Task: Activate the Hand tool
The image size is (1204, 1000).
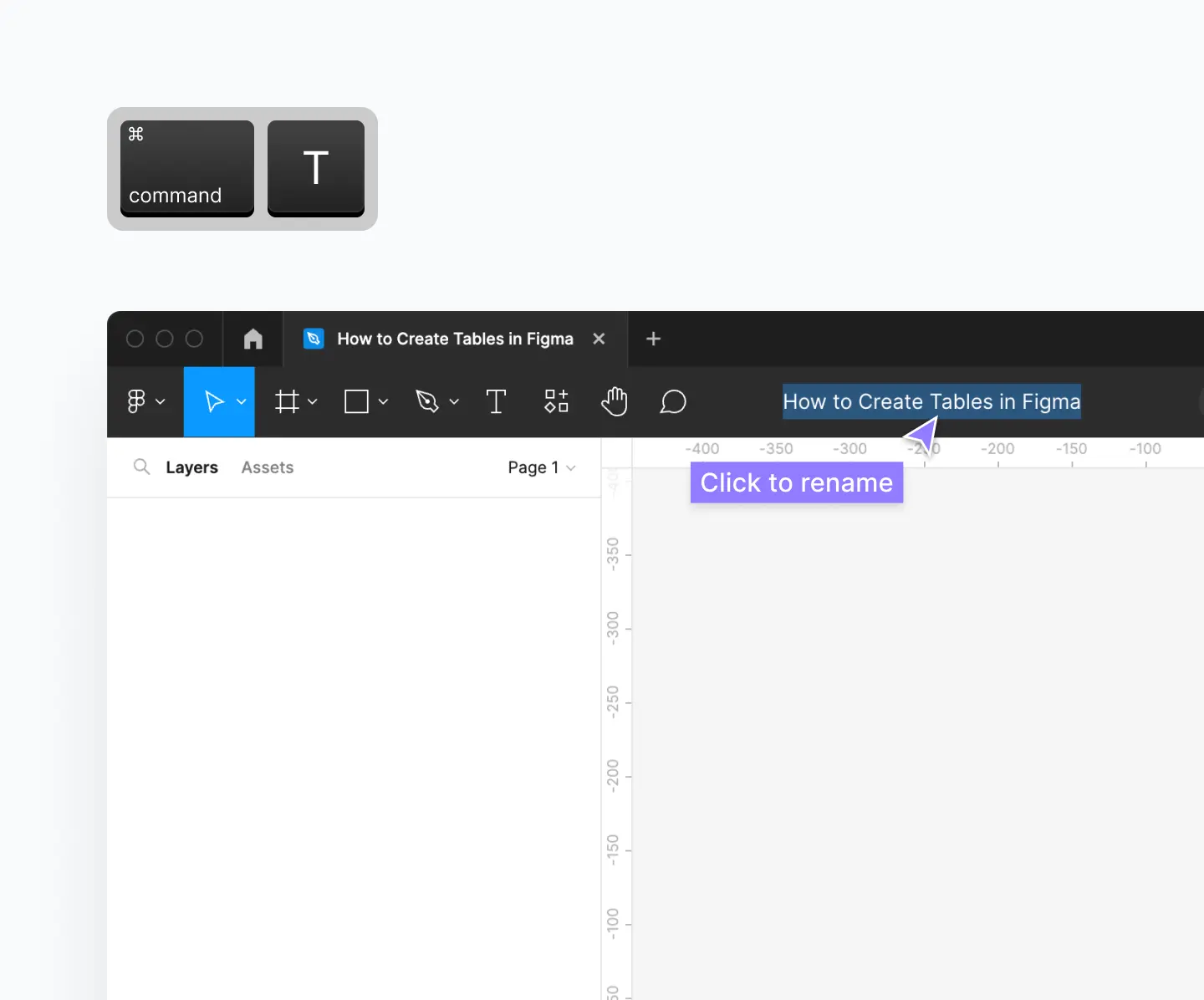Action: tap(615, 401)
